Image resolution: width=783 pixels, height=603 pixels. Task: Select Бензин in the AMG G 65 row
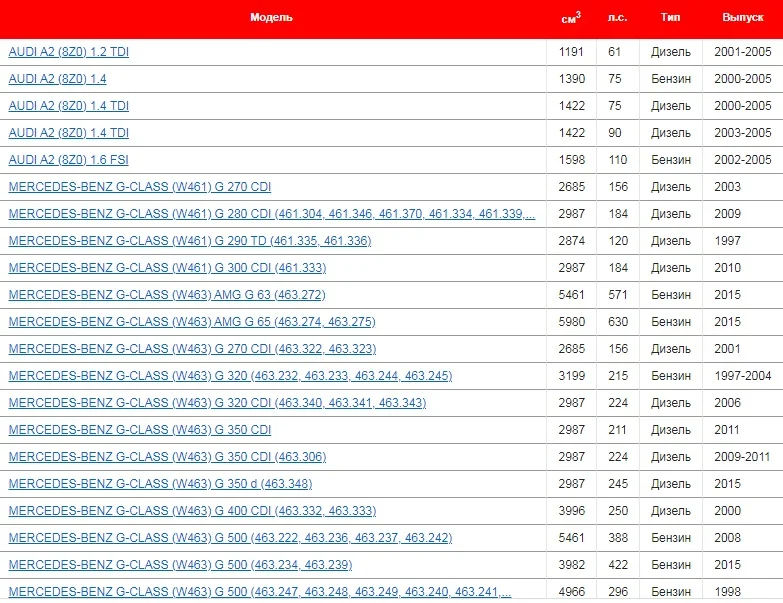671,321
